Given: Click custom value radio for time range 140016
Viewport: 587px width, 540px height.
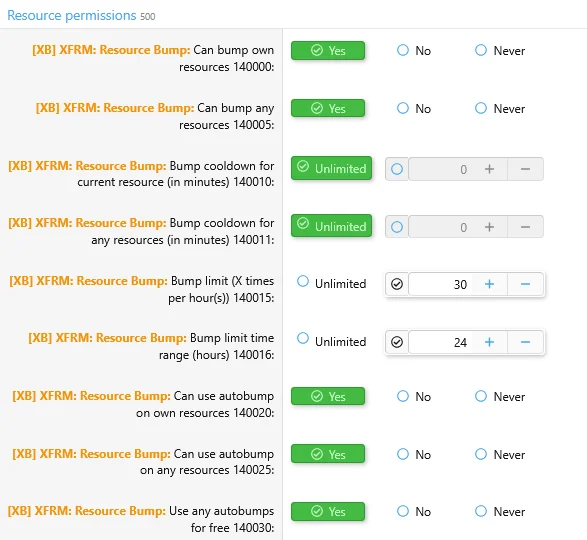Looking at the screenshot, I should point(397,342).
